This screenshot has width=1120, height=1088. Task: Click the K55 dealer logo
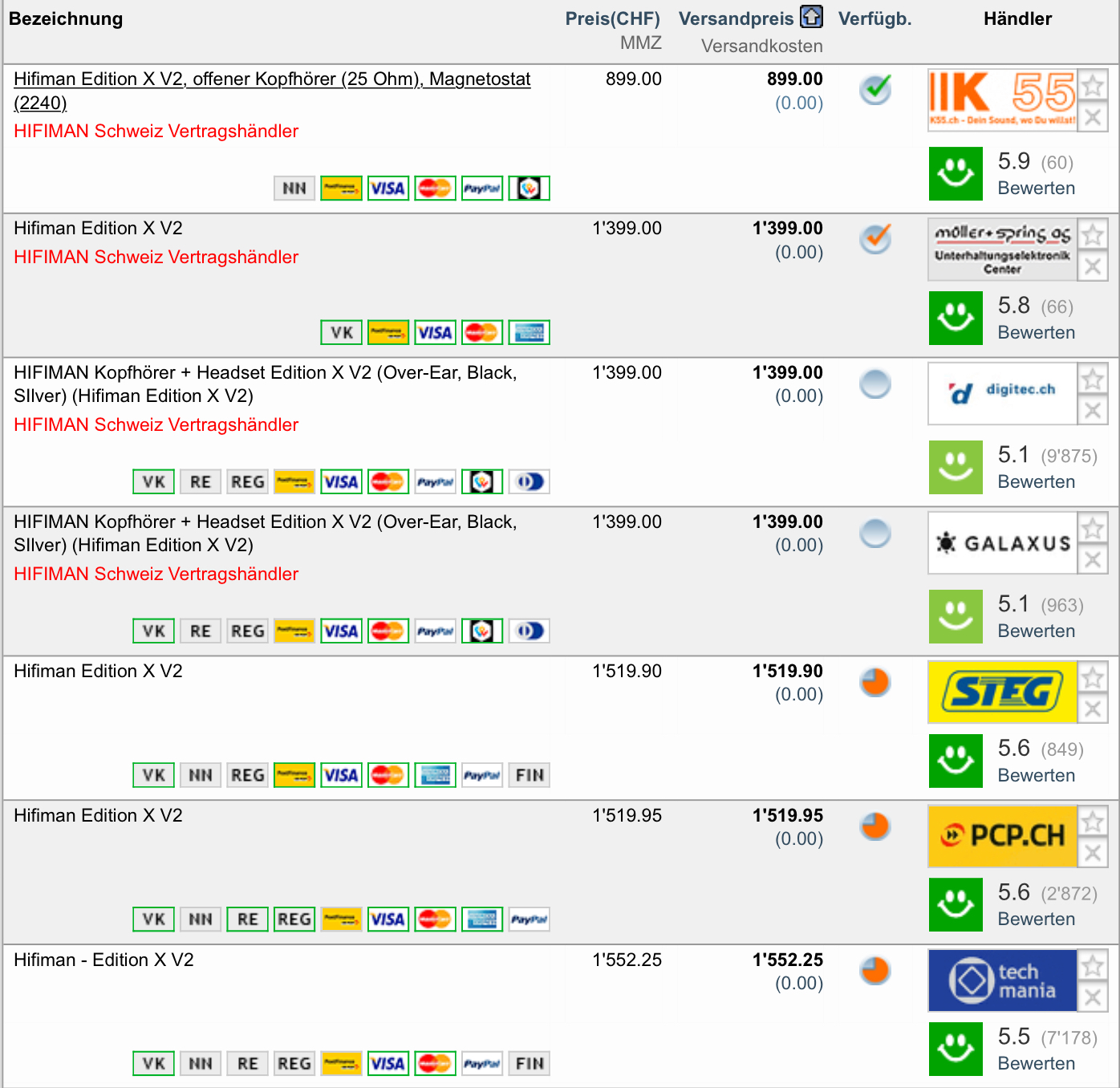pos(1001,99)
